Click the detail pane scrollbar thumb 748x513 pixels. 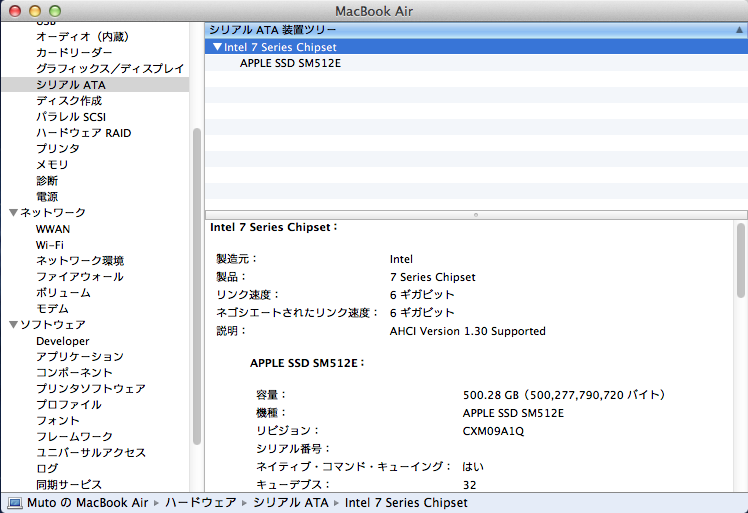[x=741, y=261]
